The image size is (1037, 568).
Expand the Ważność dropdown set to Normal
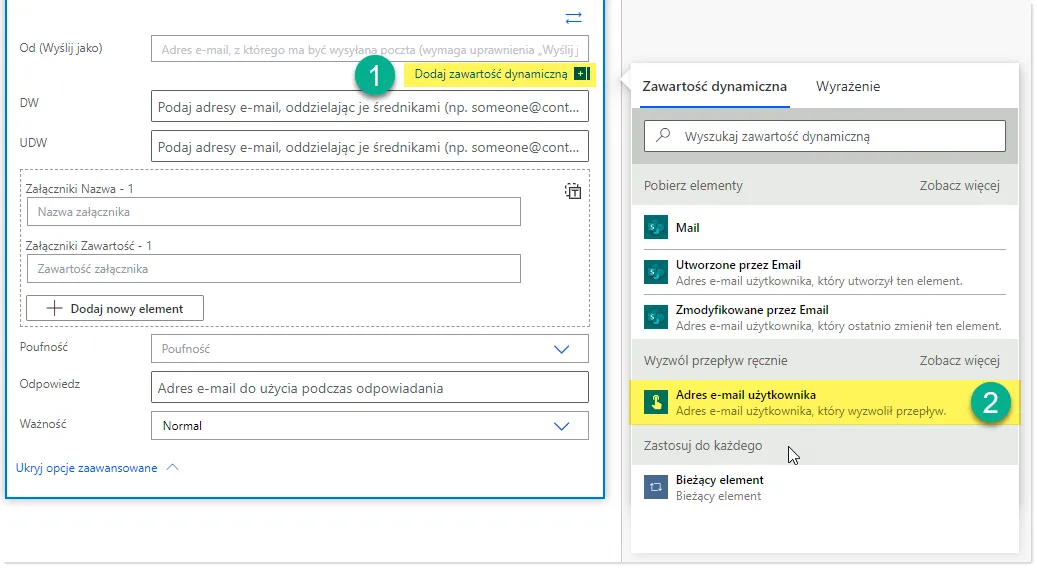(369, 425)
